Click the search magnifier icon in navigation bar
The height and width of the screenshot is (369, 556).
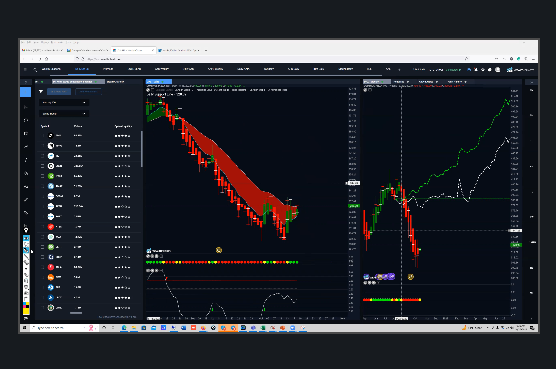[35, 69]
